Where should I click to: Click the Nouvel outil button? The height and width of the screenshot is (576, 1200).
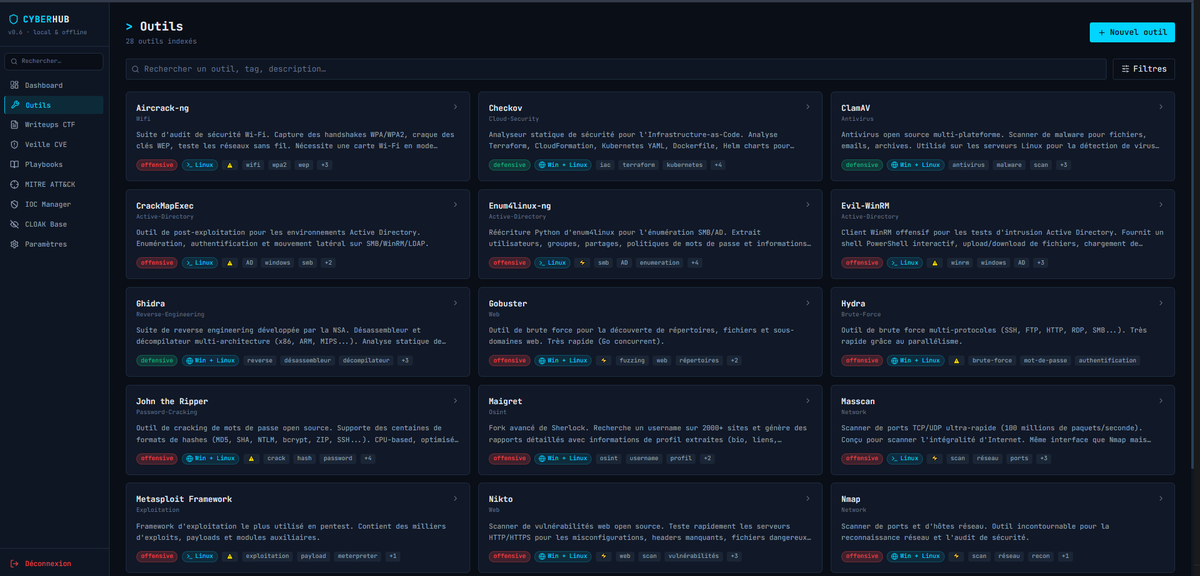click(1132, 32)
